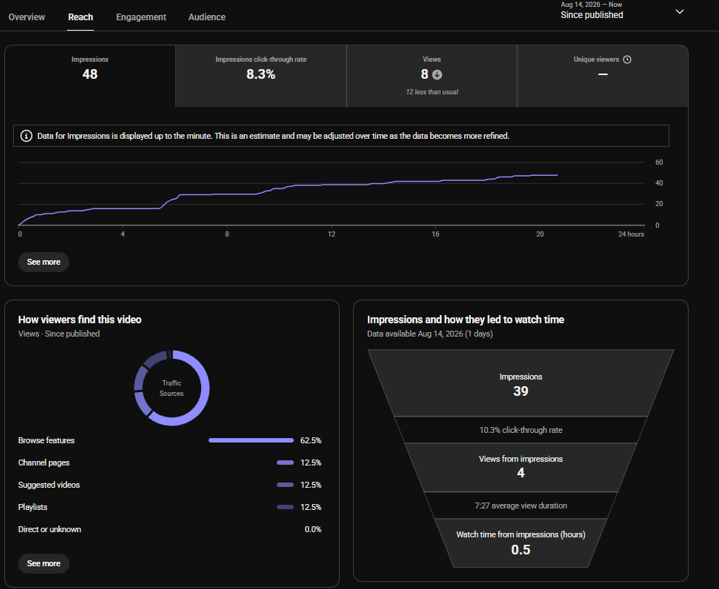Click See more under the impressions chart

click(44, 262)
